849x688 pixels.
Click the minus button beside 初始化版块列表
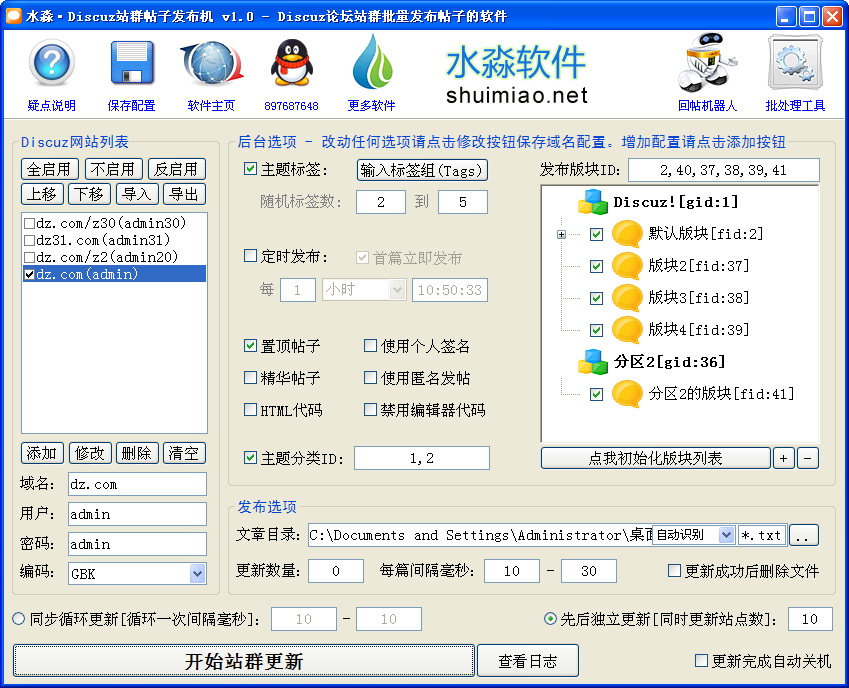(x=808, y=458)
